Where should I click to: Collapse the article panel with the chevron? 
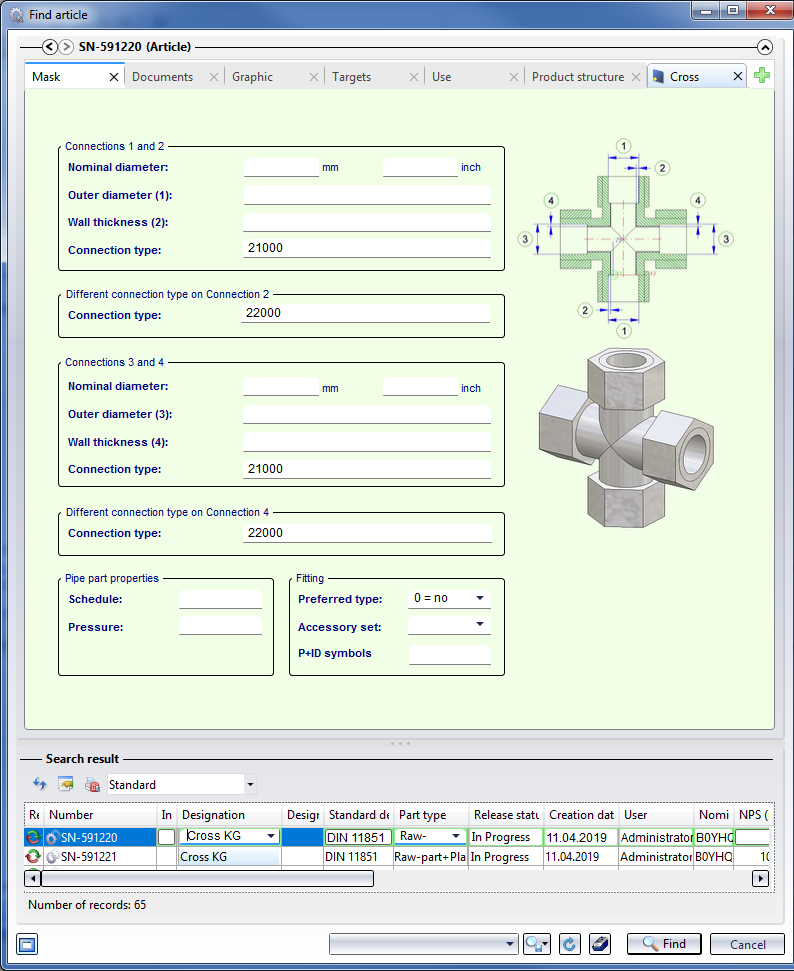click(764, 47)
